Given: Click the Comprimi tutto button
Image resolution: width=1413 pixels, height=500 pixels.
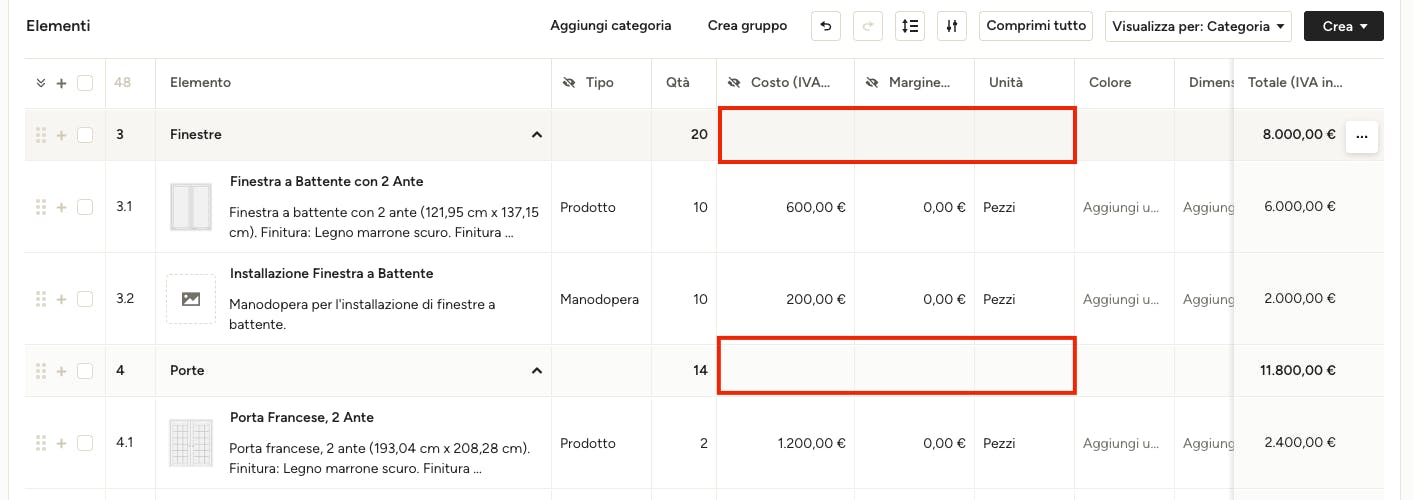Looking at the screenshot, I should coord(1036,26).
